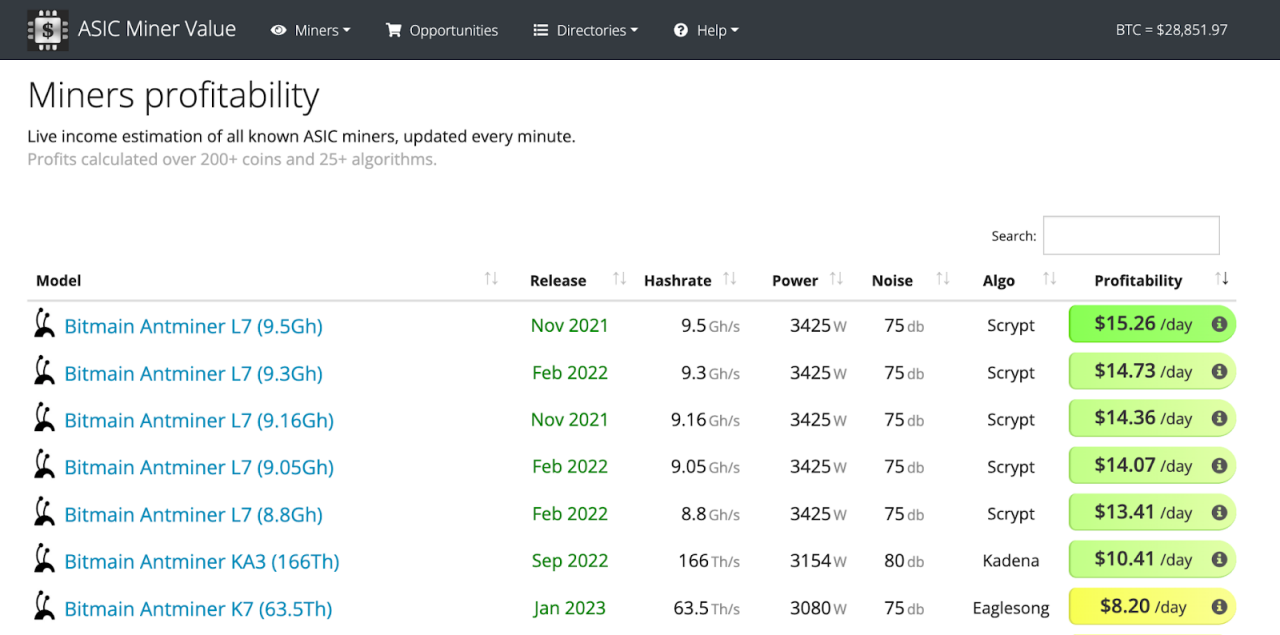Focus the Search input field
The height and width of the screenshot is (635, 1280).
point(1130,236)
